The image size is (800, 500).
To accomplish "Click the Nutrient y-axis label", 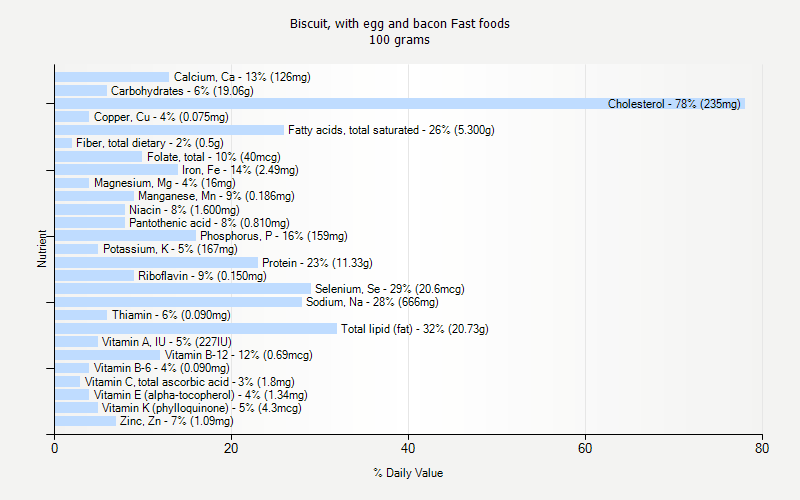I will (x=42, y=249).
